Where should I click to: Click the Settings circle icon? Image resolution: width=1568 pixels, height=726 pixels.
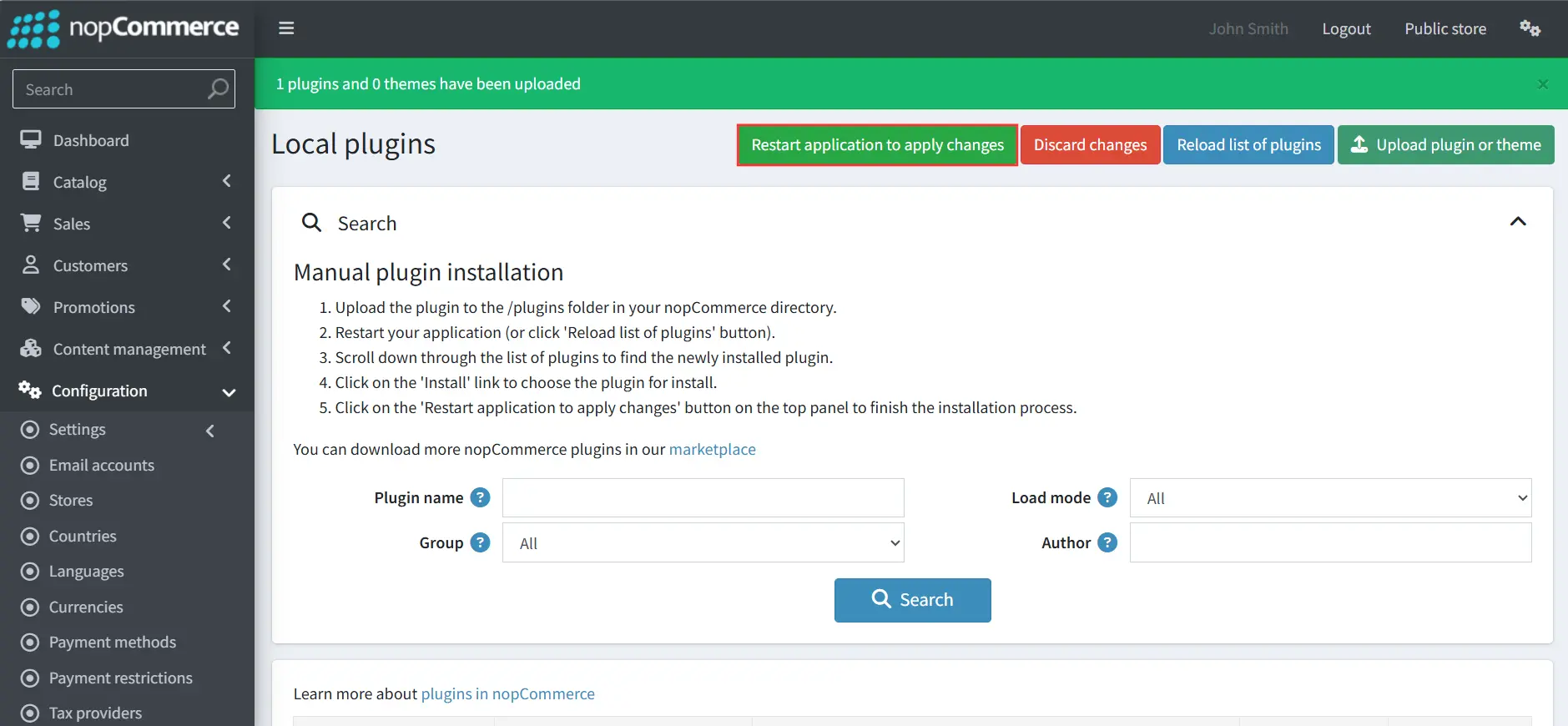(x=30, y=429)
